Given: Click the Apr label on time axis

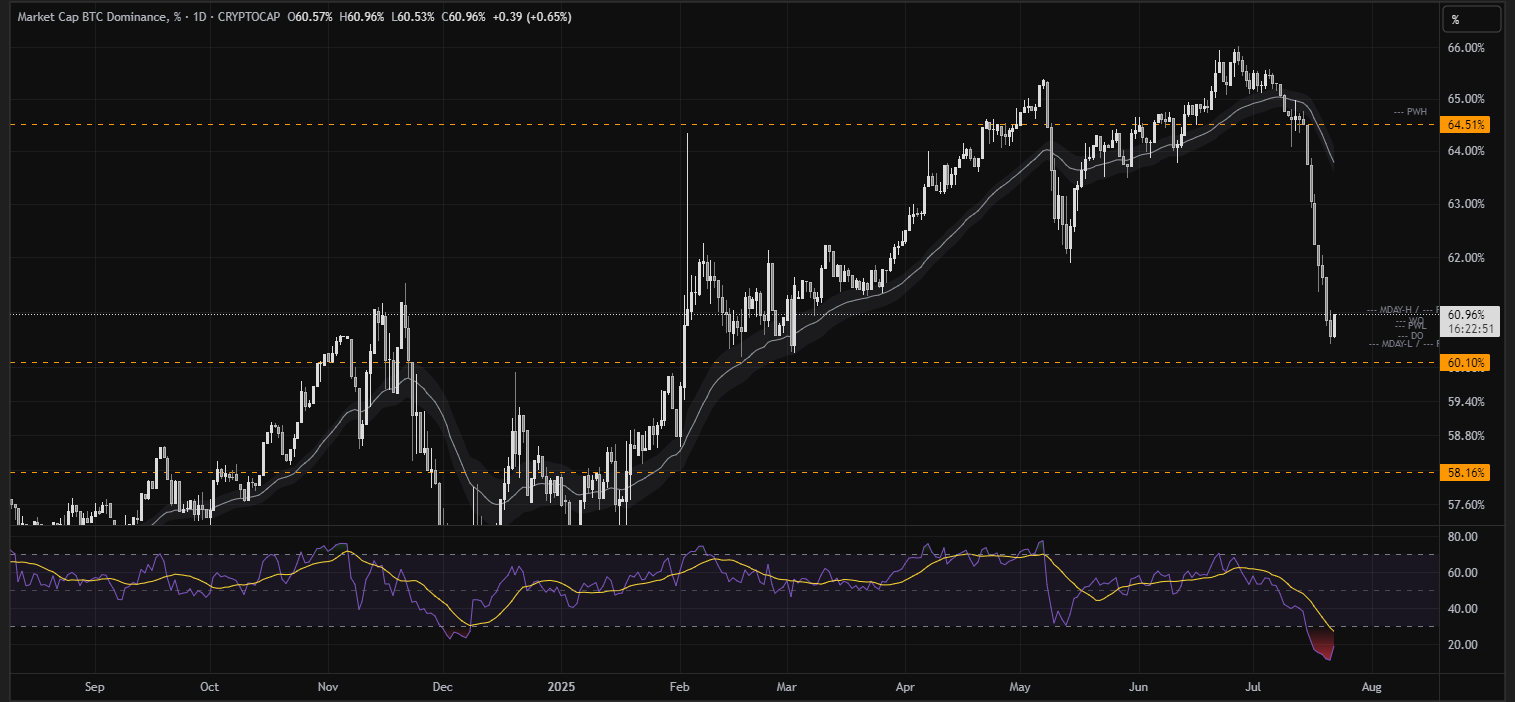Looking at the screenshot, I should coord(905,688).
